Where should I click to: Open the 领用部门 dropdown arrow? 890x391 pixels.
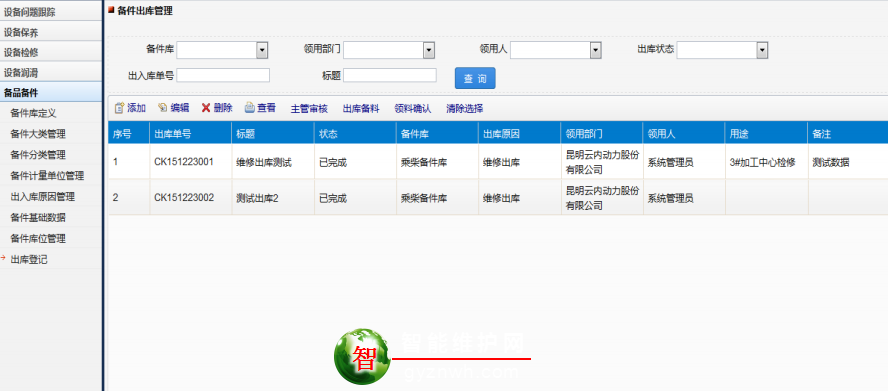pos(429,50)
